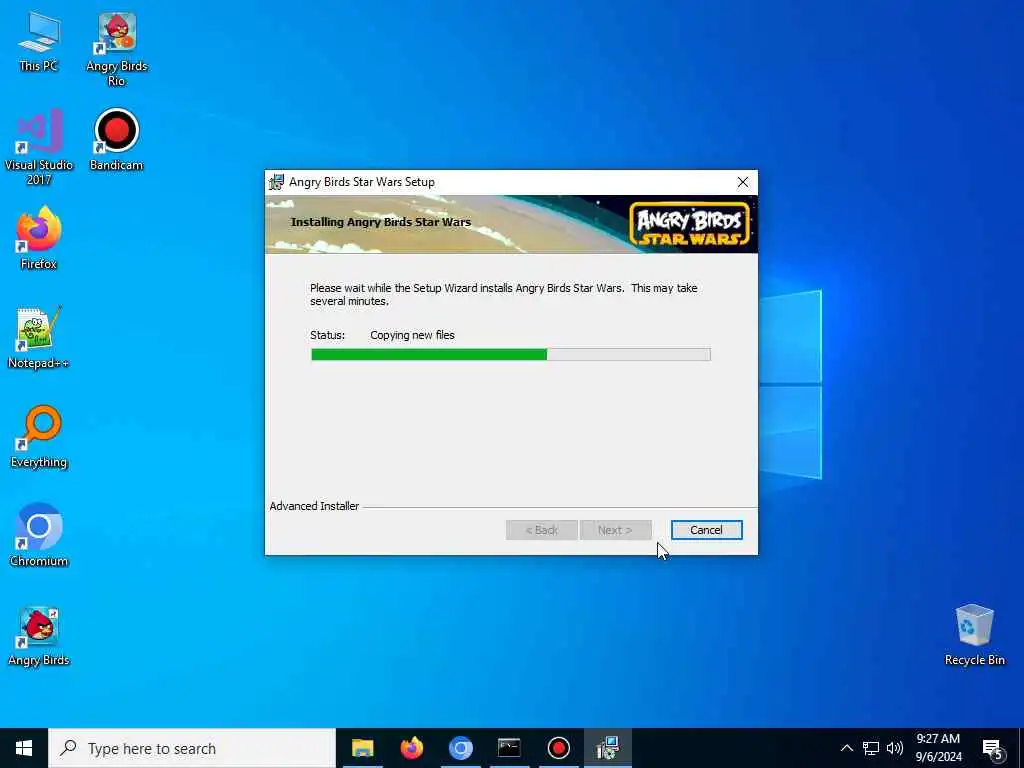
Task: Close the Angry Birds Star Wars Setup window
Action: pos(743,182)
